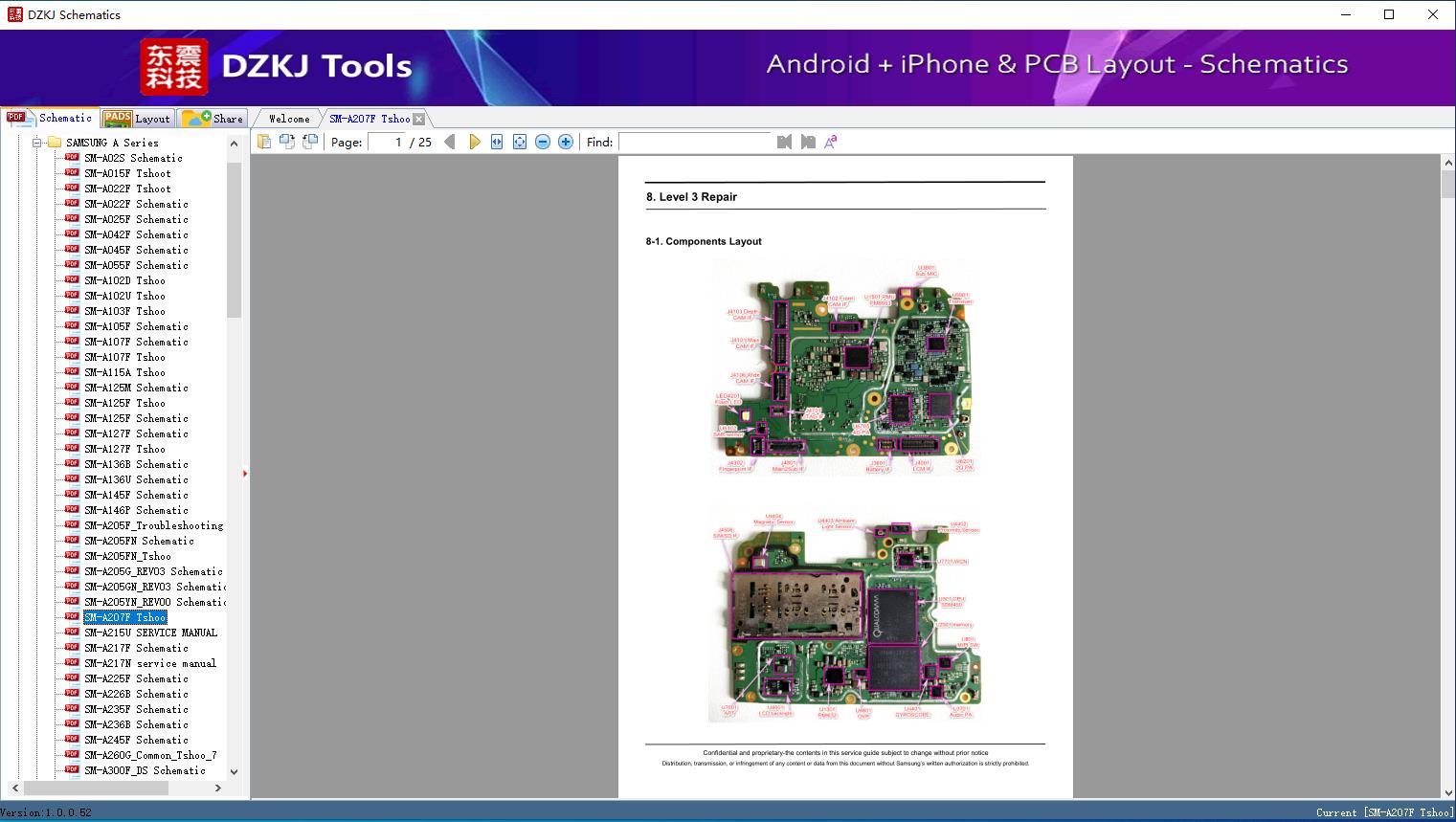Click the PDF icon beside SM-A105F Schematic
1456x822 pixels.
(72, 325)
